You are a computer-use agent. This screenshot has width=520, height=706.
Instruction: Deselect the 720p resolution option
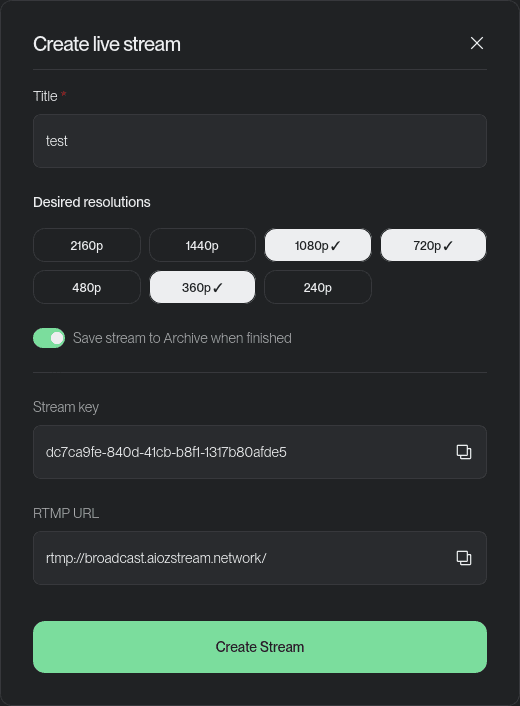(x=433, y=245)
